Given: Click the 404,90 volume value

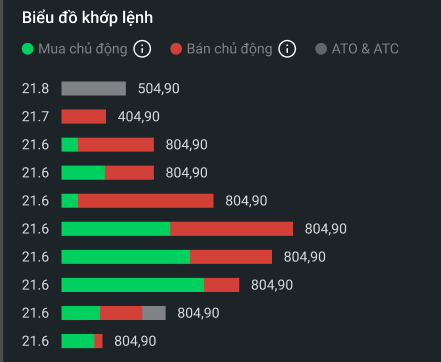Looking at the screenshot, I should tap(139, 117).
